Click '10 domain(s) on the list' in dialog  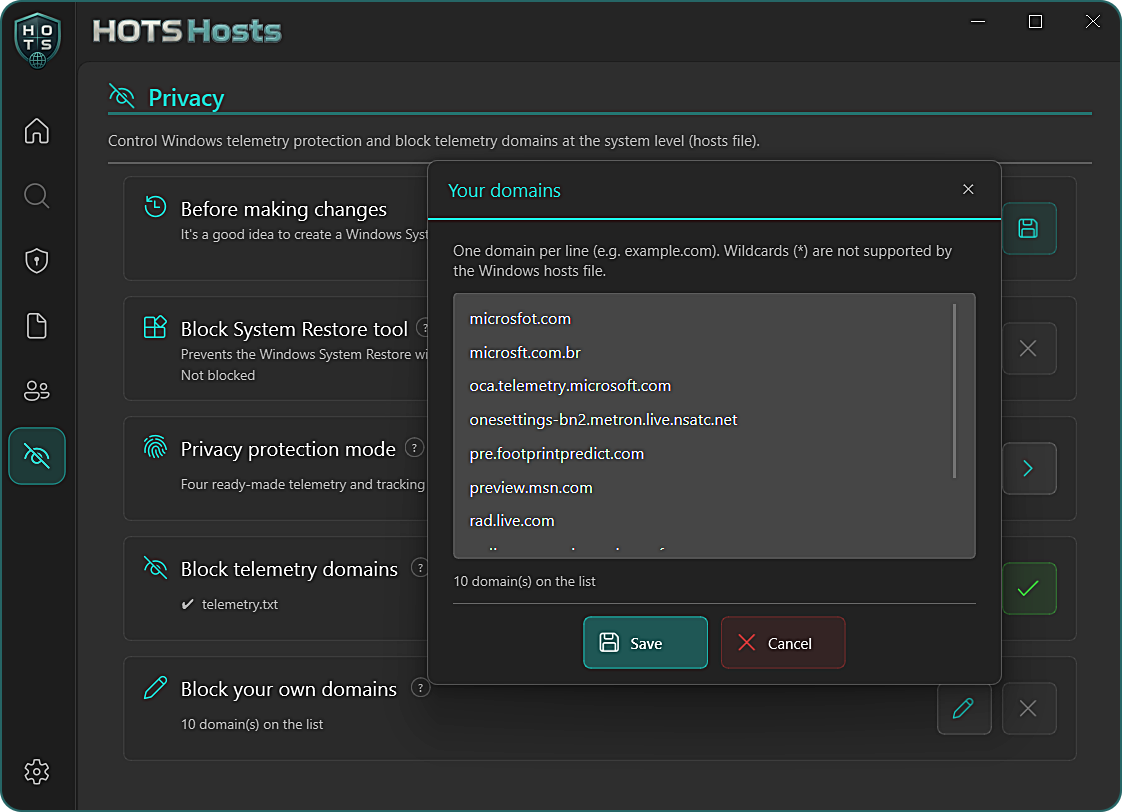click(x=525, y=582)
